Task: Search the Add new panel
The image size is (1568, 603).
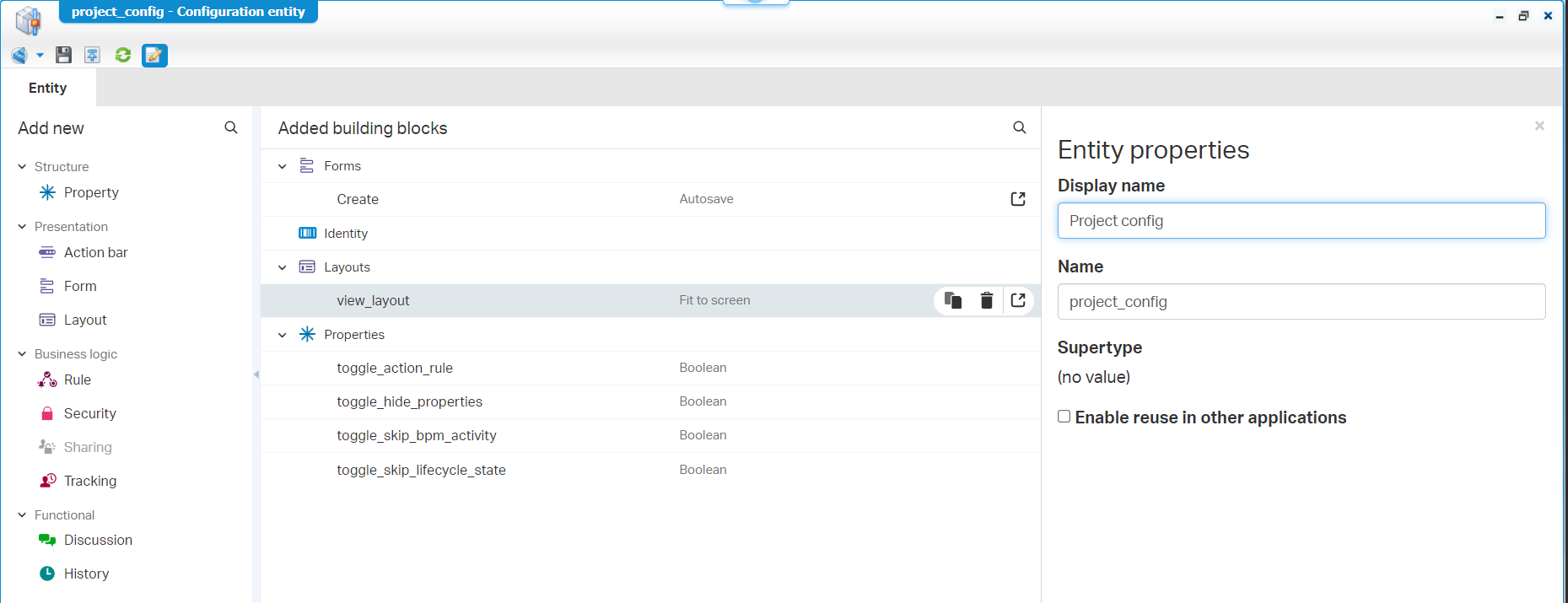Action: click(x=230, y=127)
